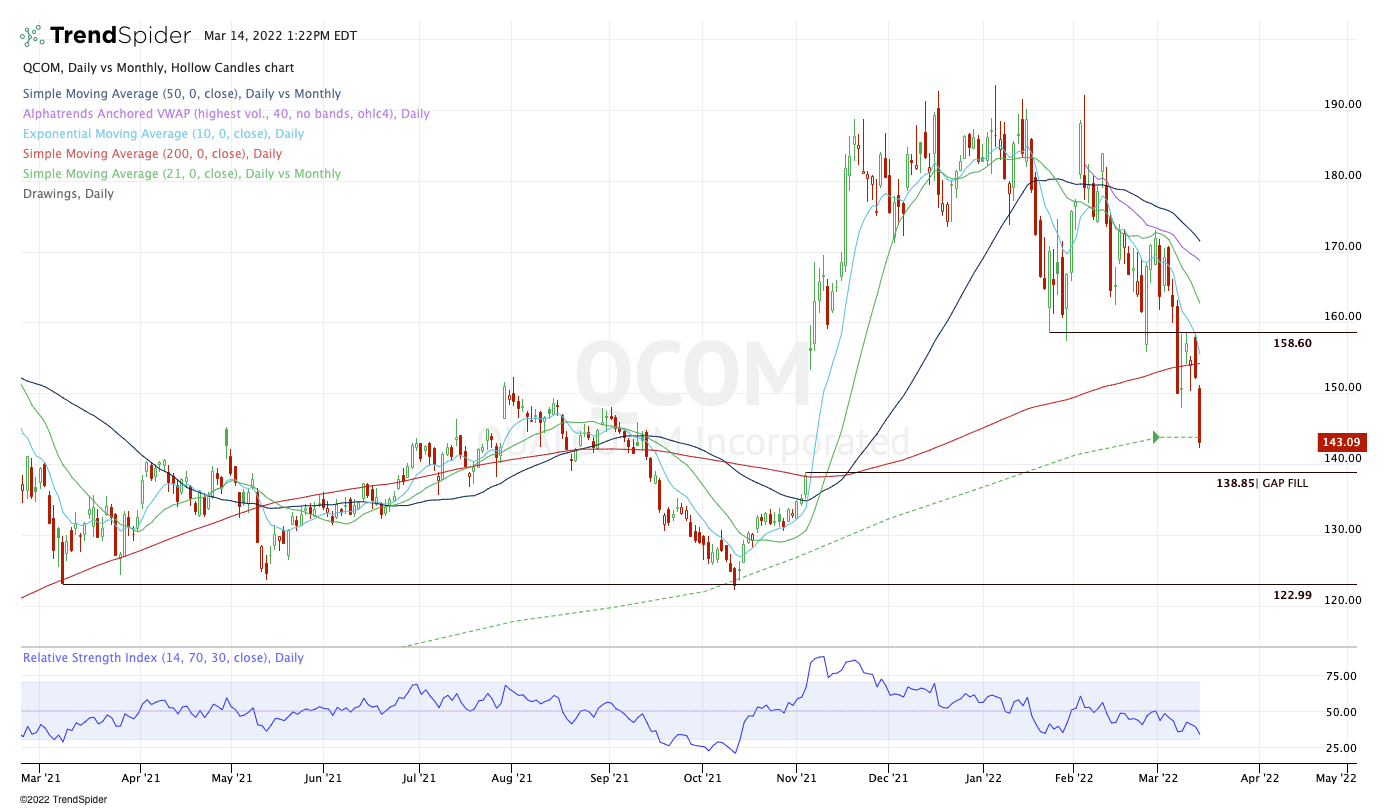The height and width of the screenshot is (809, 1387).
Task: Click the 130.00 price axis label
Action: pyautogui.click(x=1343, y=529)
